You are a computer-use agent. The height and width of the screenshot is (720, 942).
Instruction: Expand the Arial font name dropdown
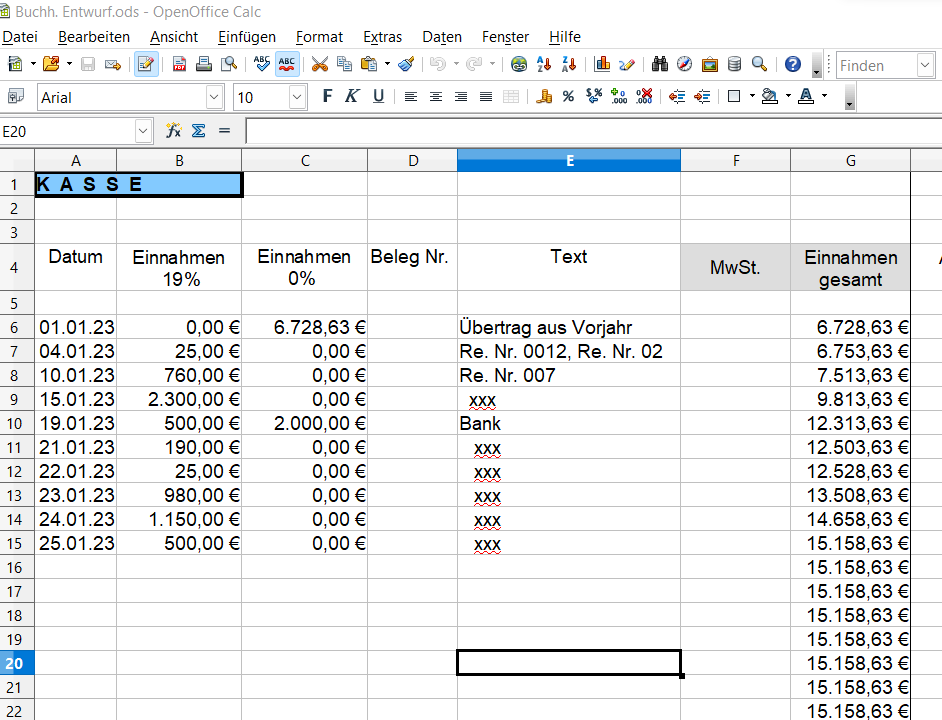[x=214, y=97]
